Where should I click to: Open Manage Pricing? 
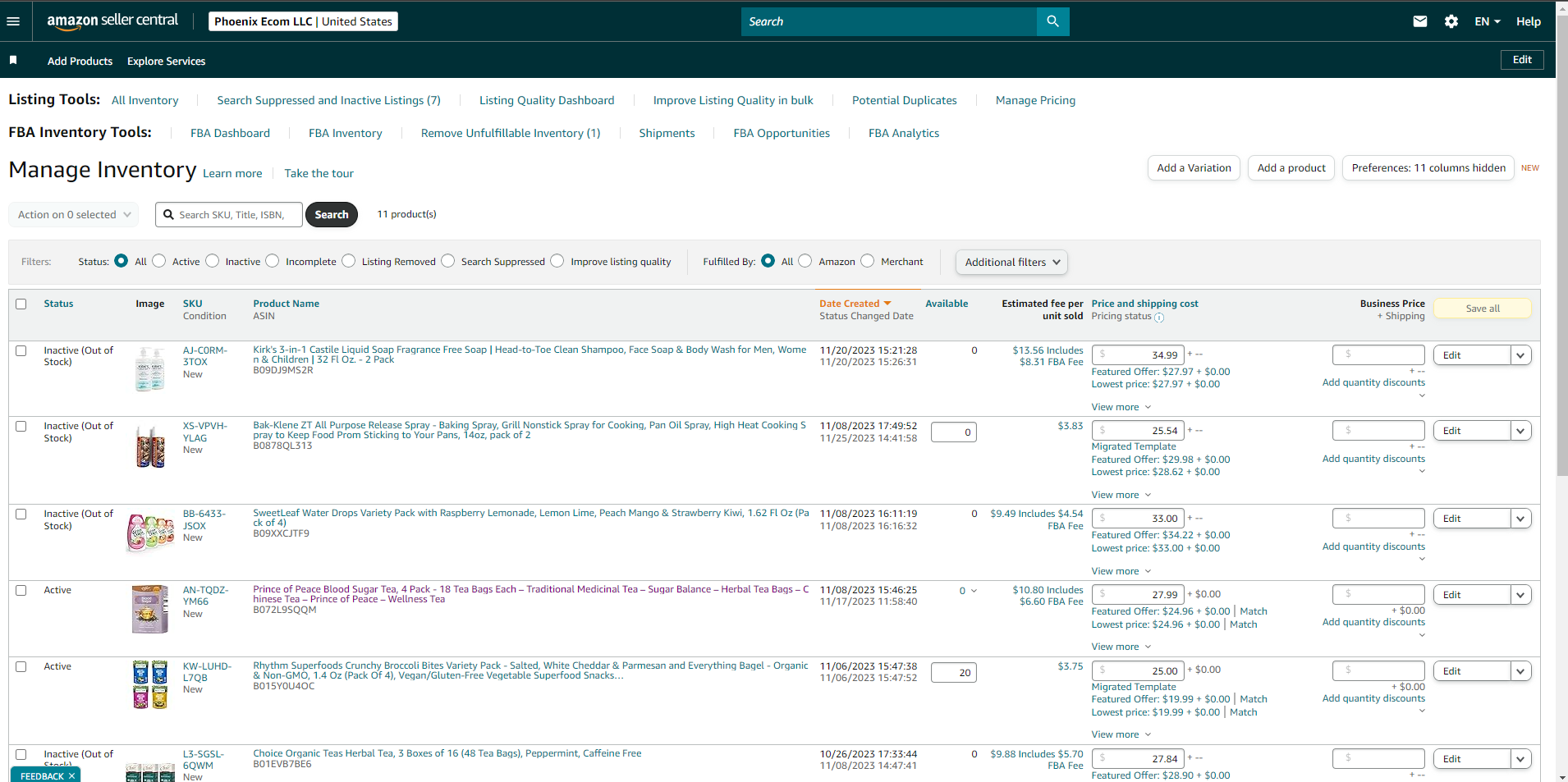point(1035,100)
